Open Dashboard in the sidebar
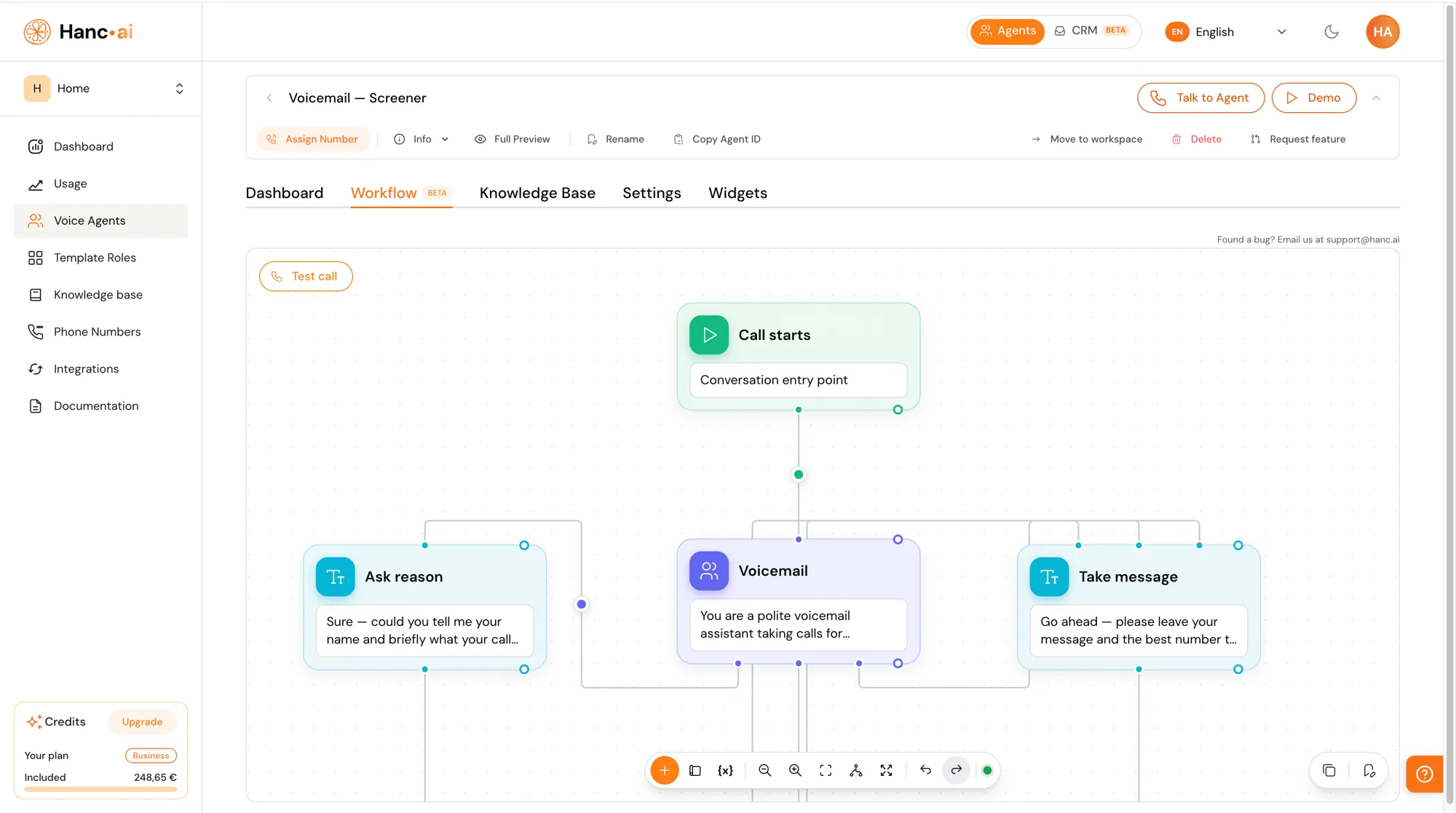The height and width of the screenshot is (813, 1456). coord(100,146)
